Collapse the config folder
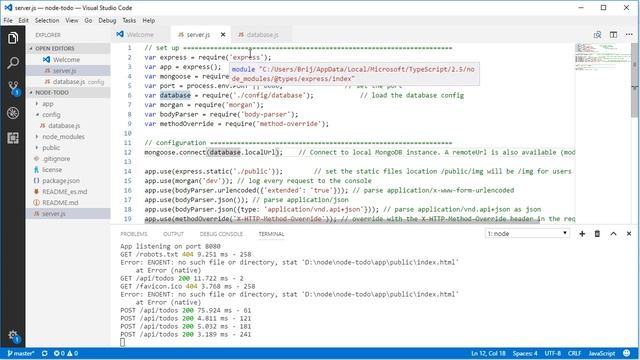640x360 pixels. 51,115
